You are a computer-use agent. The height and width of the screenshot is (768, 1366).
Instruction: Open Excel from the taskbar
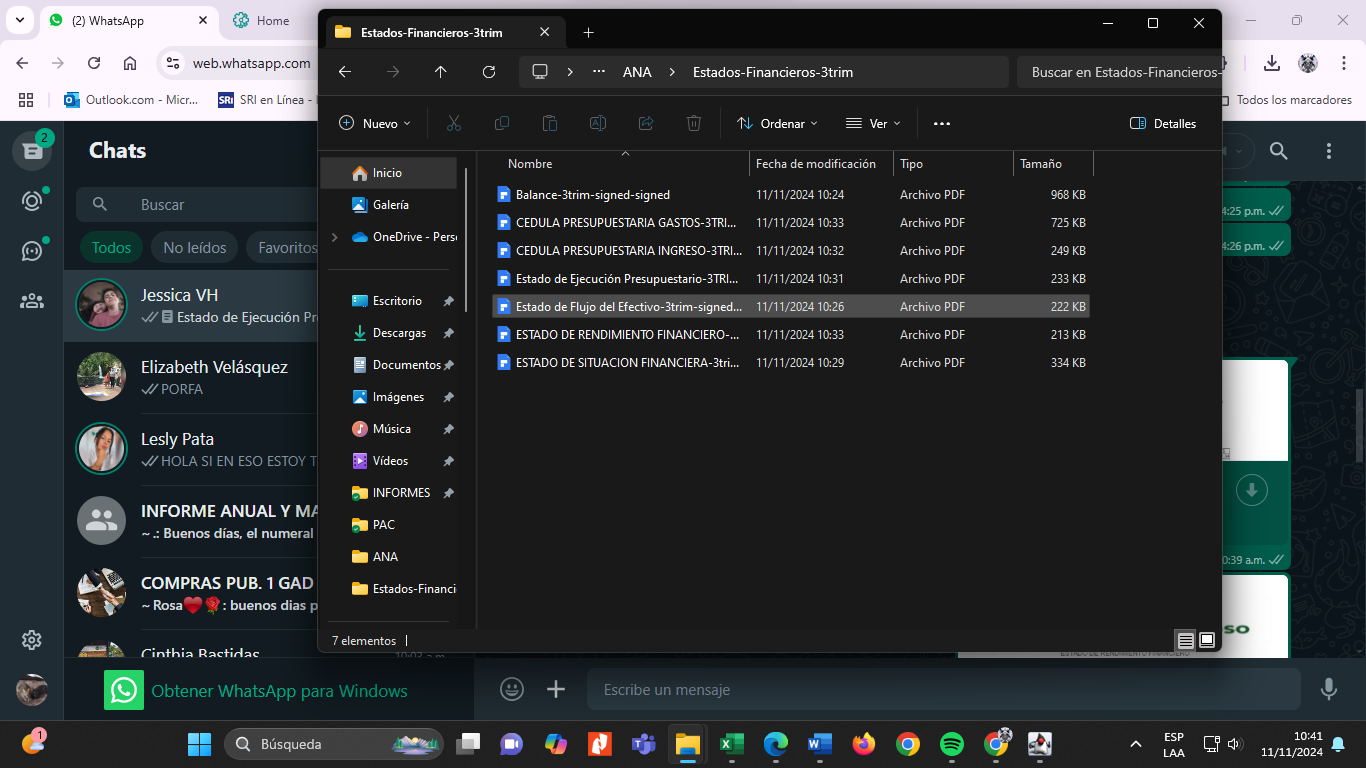click(x=731, y=744)
